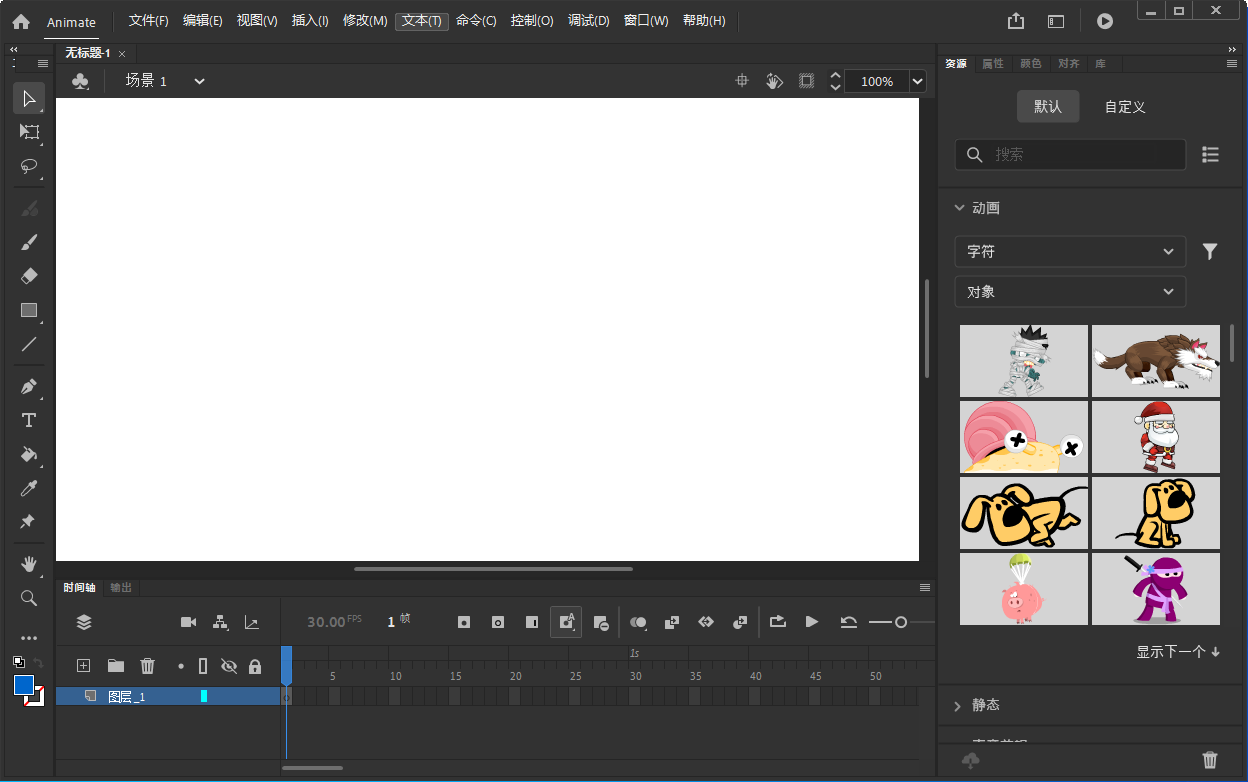Screen dimensions: 1248x782
Task: Open the 文件 menu
Action: tap(151, 20)
